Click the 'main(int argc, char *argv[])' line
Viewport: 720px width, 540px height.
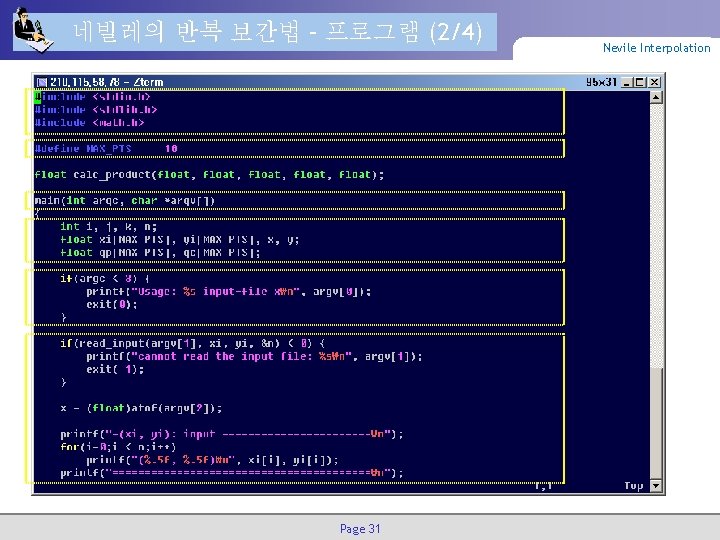(125, 201)
